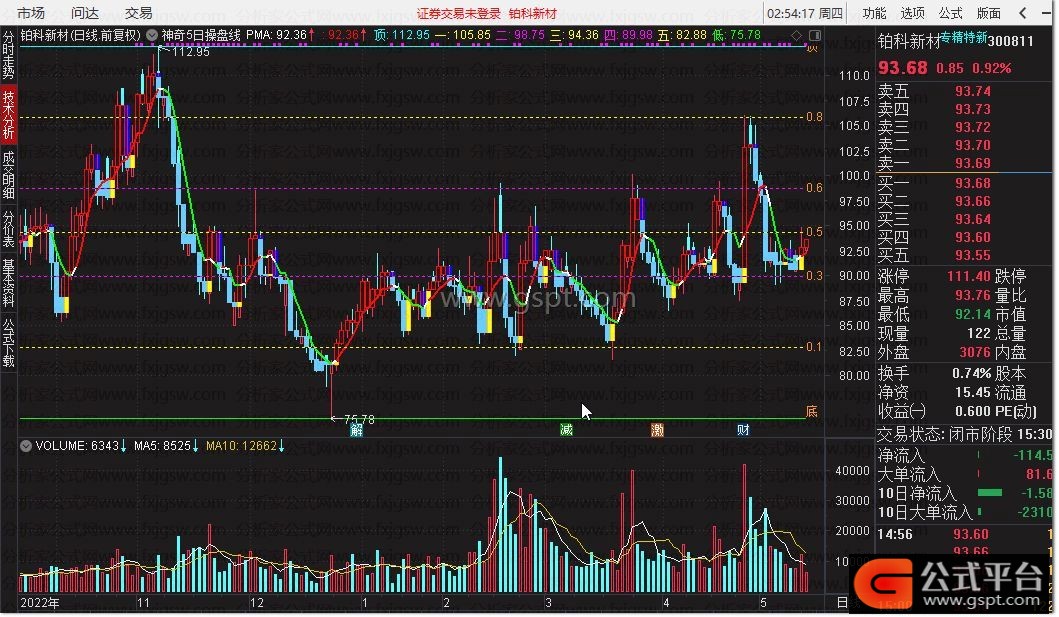Image resolution: width=1059 pixels, height=617 pixels.
Task: Click the 0.5 Fibonacci level label
Action: click(x=815, y=232)
